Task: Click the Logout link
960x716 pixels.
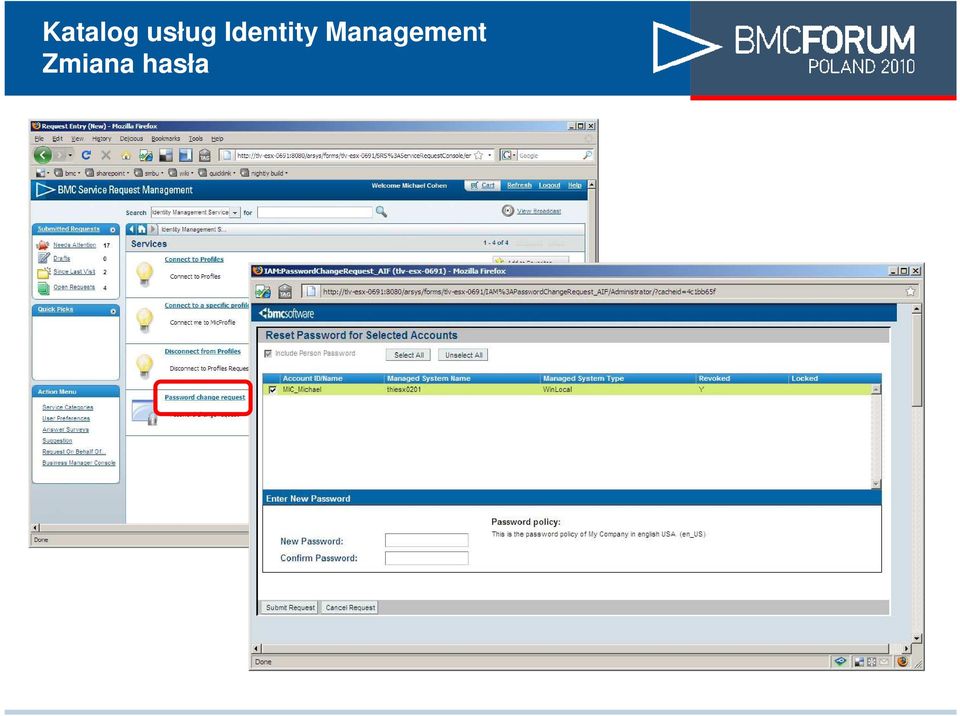Action: (x=549, y=185)
